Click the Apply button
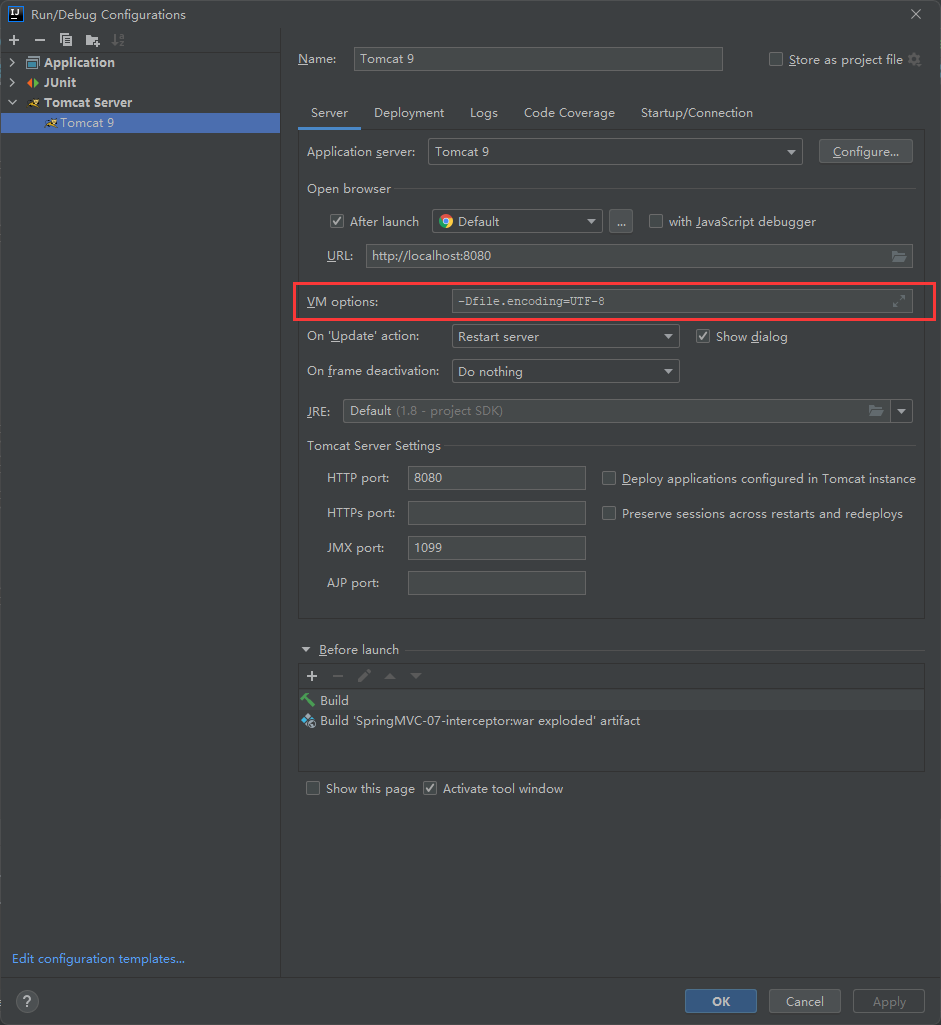Image resolution: width=941 pixels, height=1025 pixels. coord(889,1001)
